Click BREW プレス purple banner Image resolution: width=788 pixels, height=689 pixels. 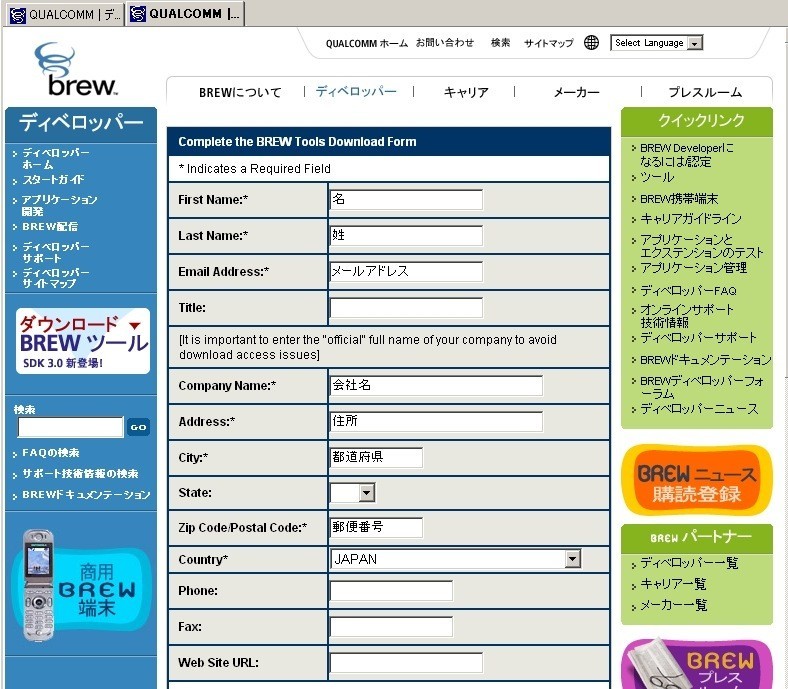point(697,663)
